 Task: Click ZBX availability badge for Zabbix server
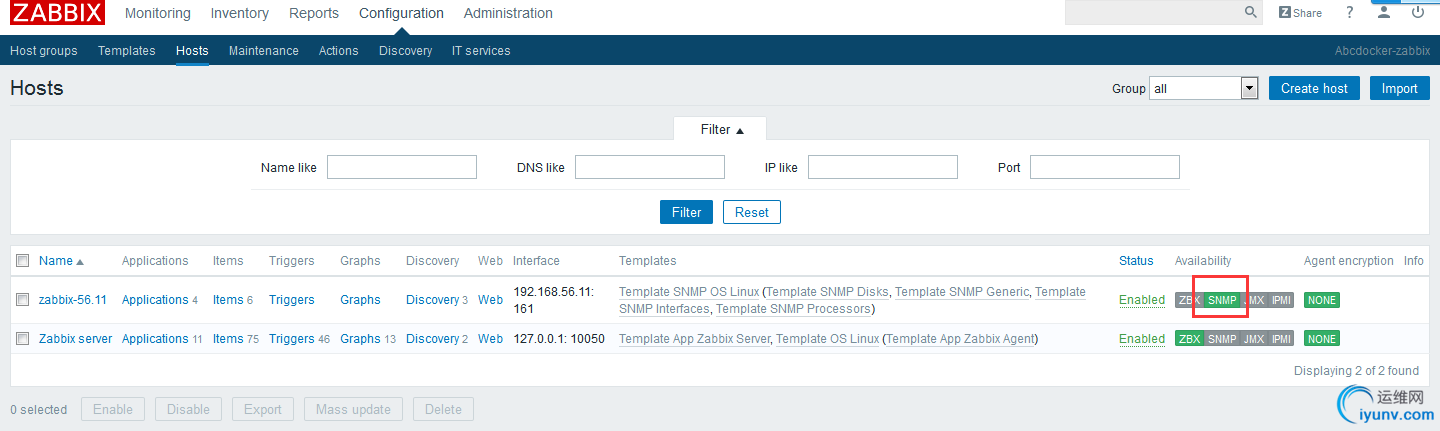[1189, 339]
